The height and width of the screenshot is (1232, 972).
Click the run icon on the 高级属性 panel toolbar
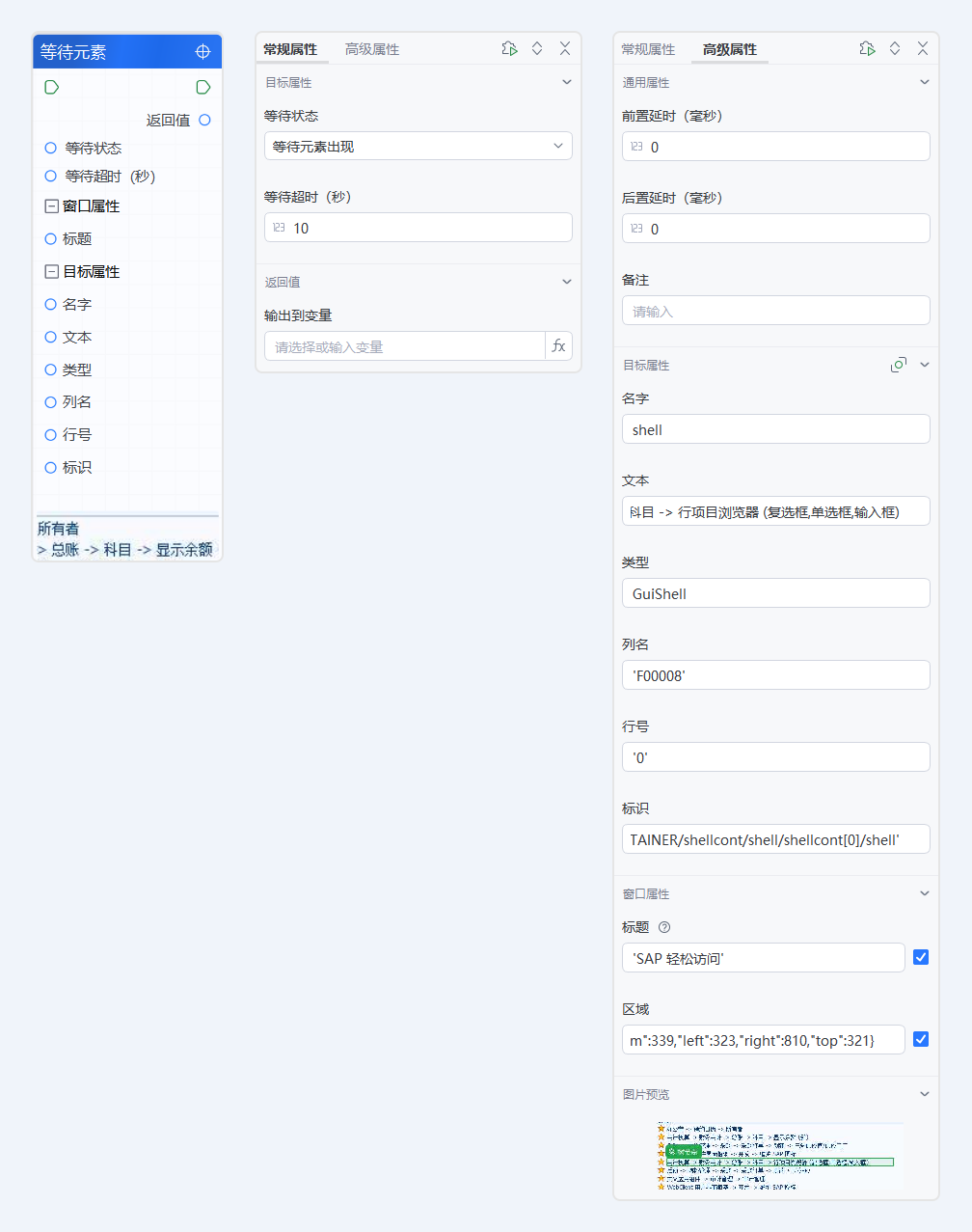coord(867,47)
